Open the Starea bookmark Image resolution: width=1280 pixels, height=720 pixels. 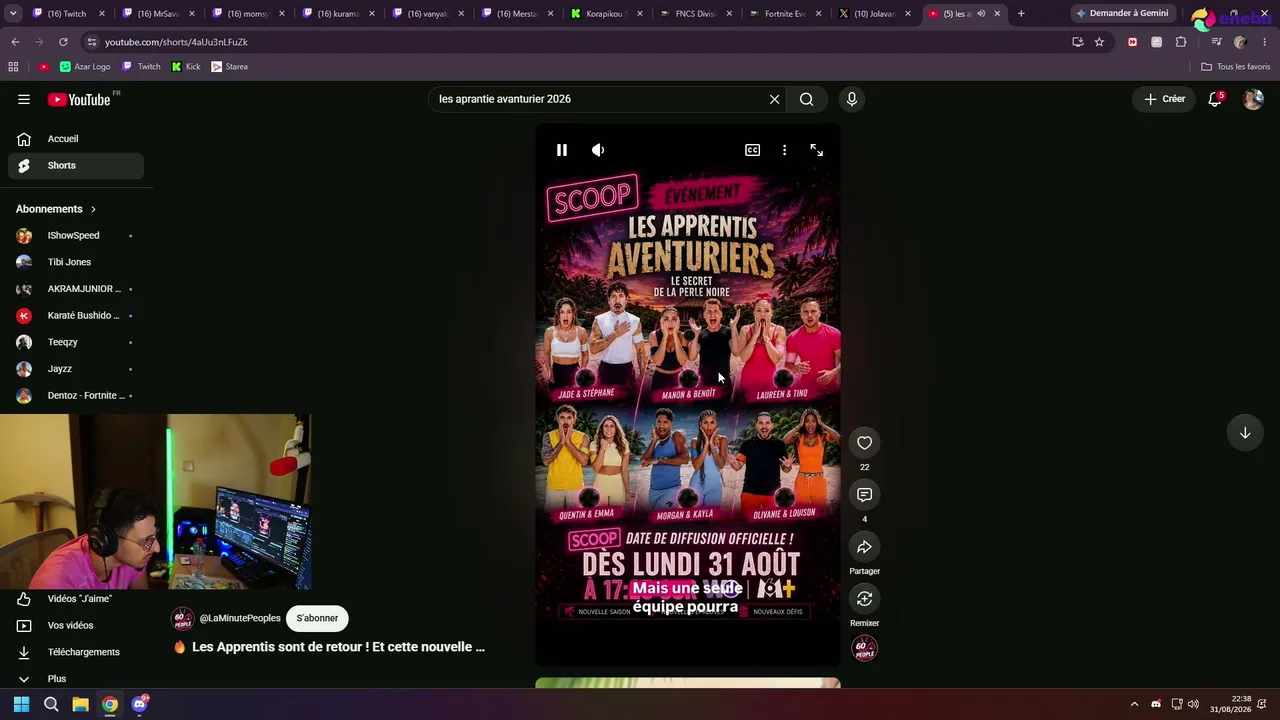[x=229, y=67]
